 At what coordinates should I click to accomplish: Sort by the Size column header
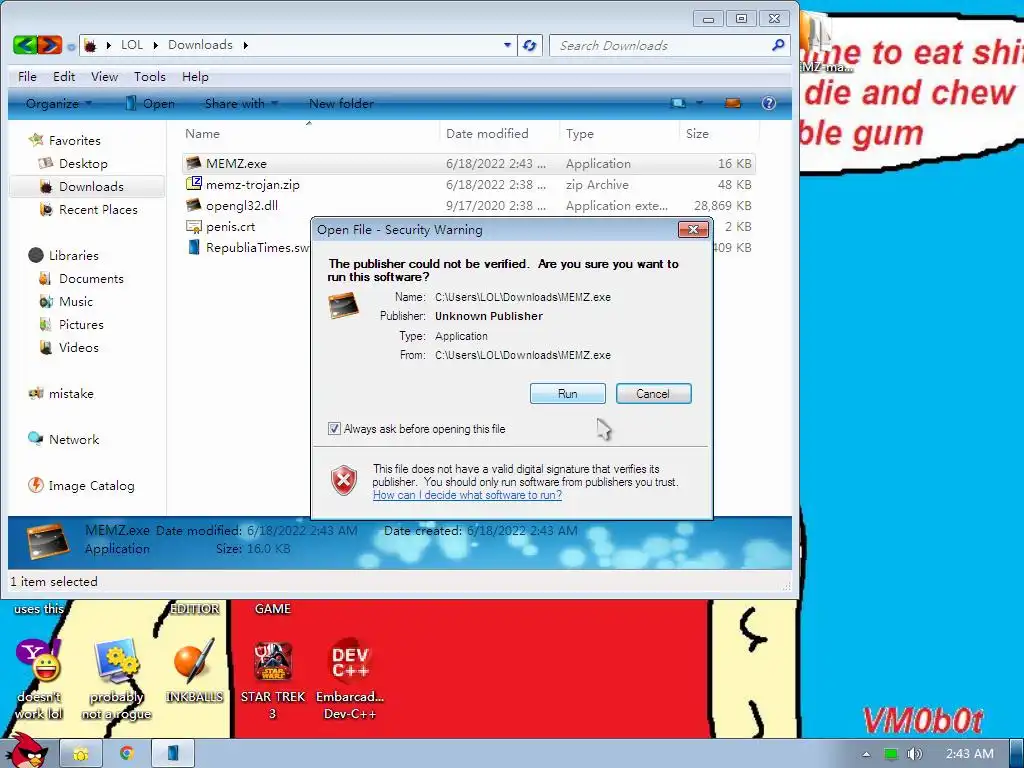pos(718,134)
